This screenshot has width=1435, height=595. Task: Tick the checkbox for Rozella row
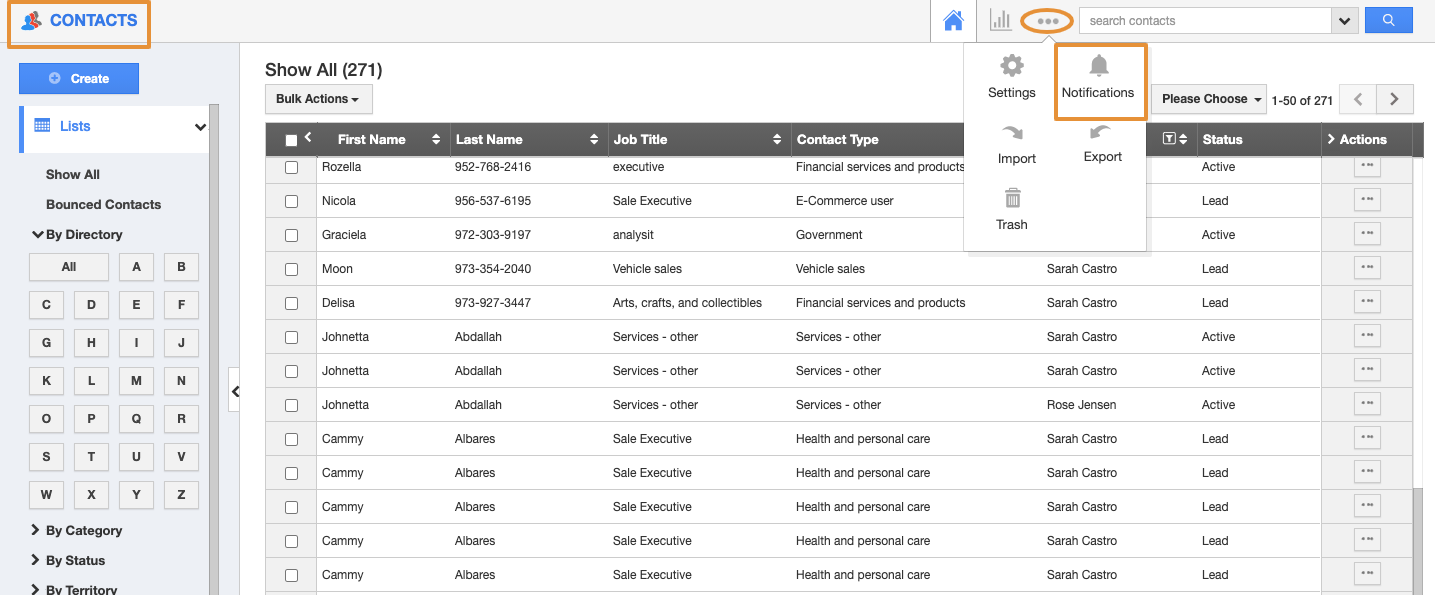click(x=291, y=168)
